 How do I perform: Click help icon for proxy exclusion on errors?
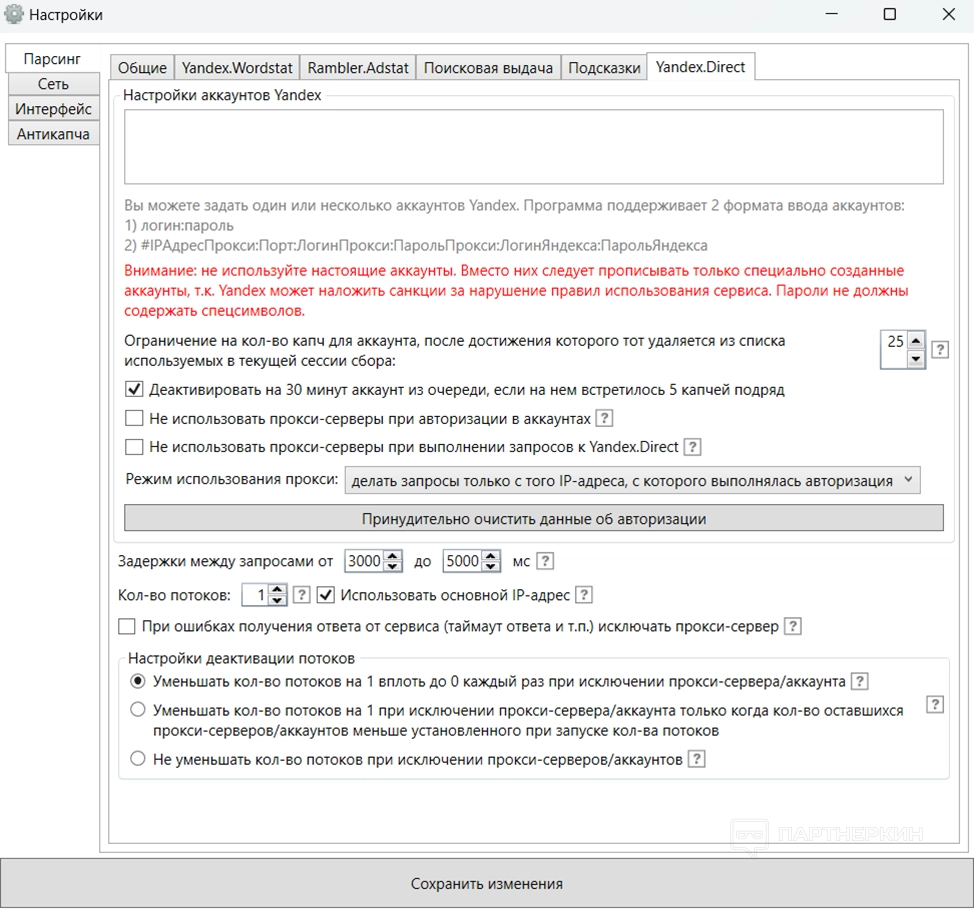click(792, 627)
